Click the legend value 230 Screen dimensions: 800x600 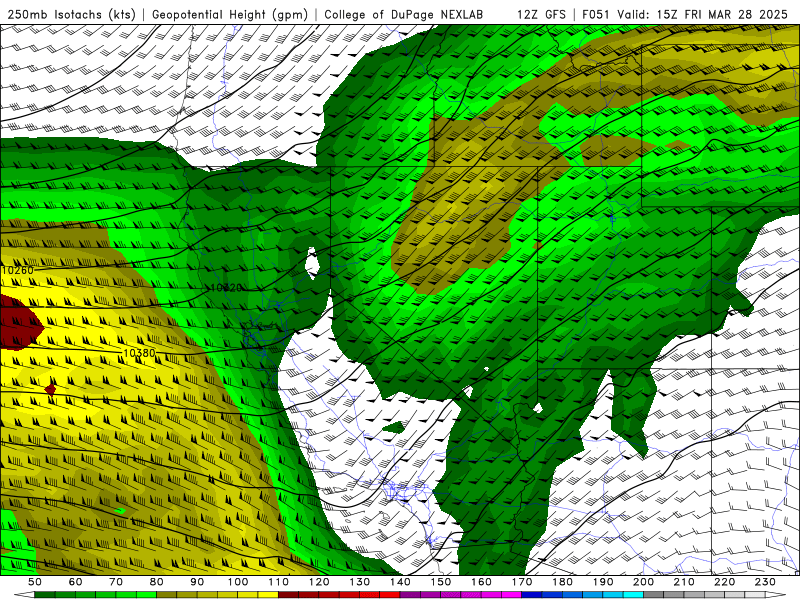click(x=765, y=582)
